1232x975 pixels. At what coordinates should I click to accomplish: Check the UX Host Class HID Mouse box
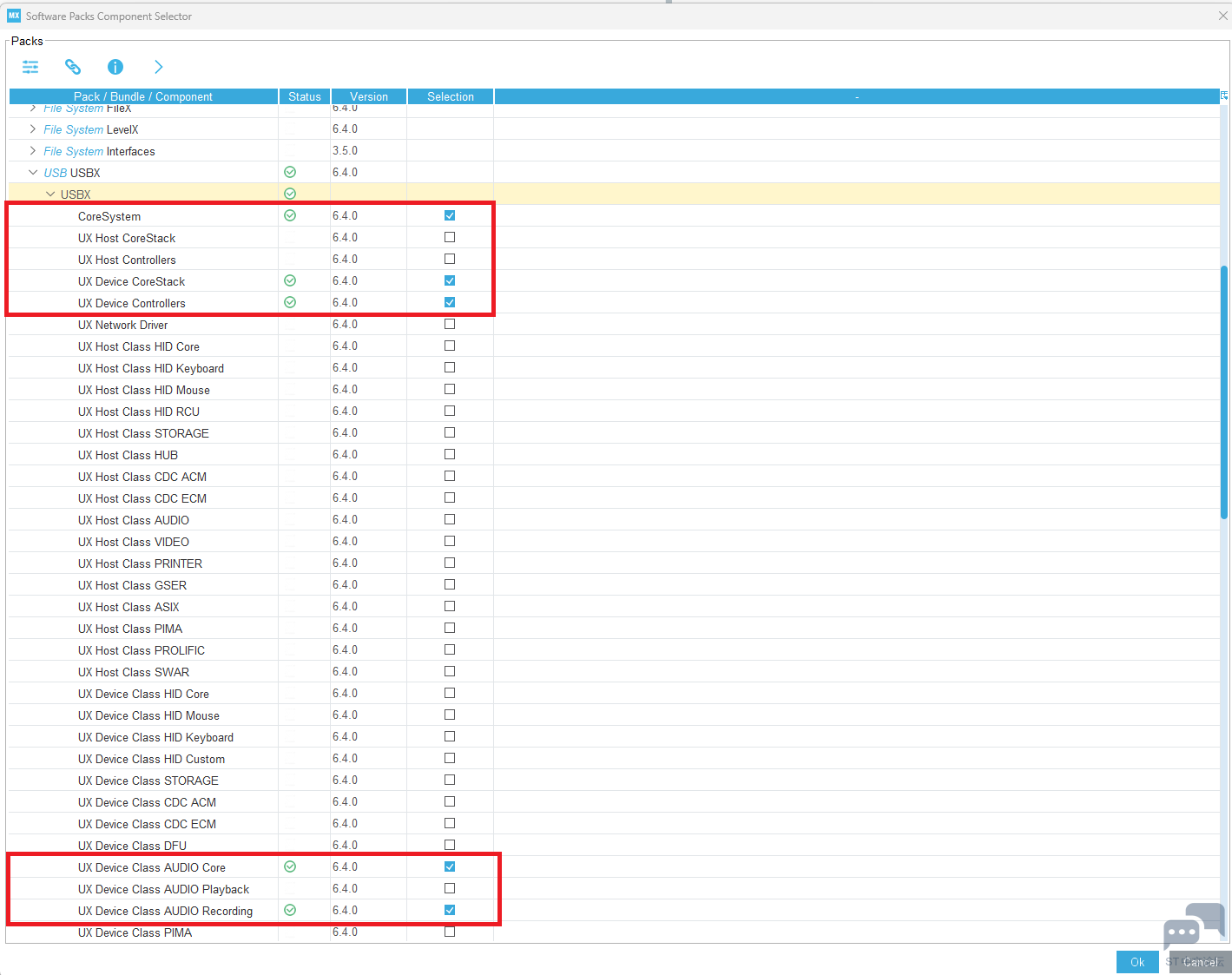[x=450, y=389]
